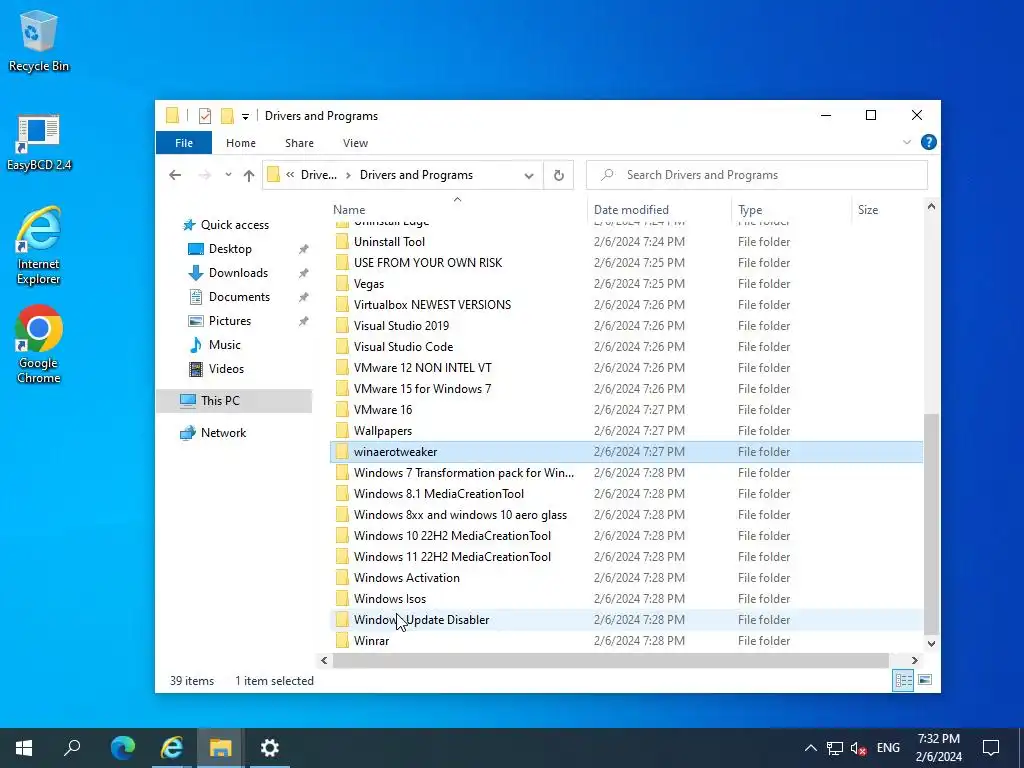Open the taskbar search magnifier
This screenshot has height=768, width=1024.
click(x=72, y=747)
